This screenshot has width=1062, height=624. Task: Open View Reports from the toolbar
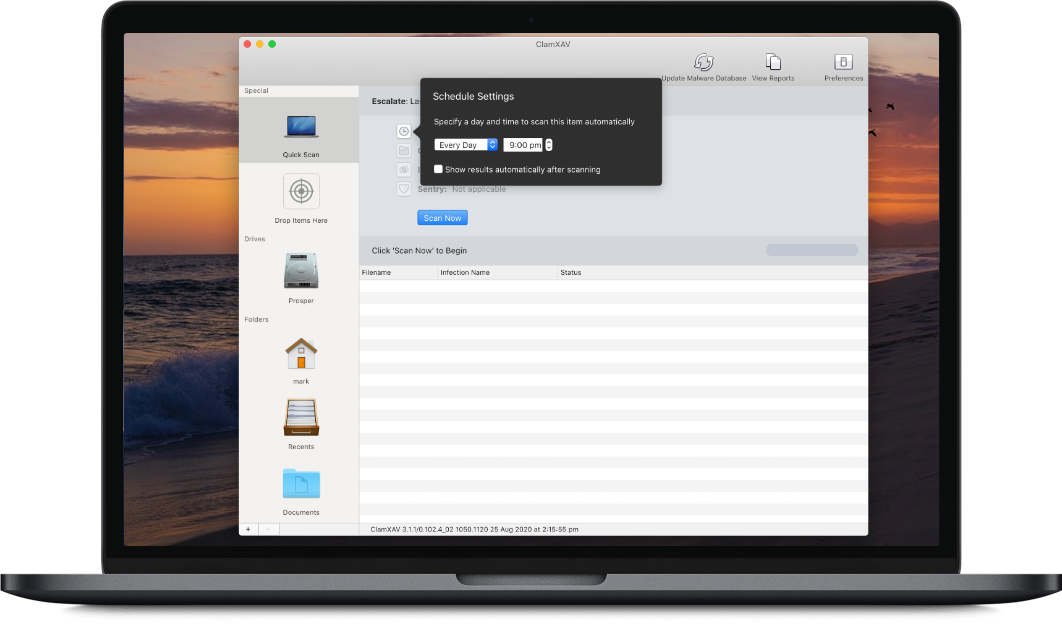pyautogui.click(x=773, y=62)
